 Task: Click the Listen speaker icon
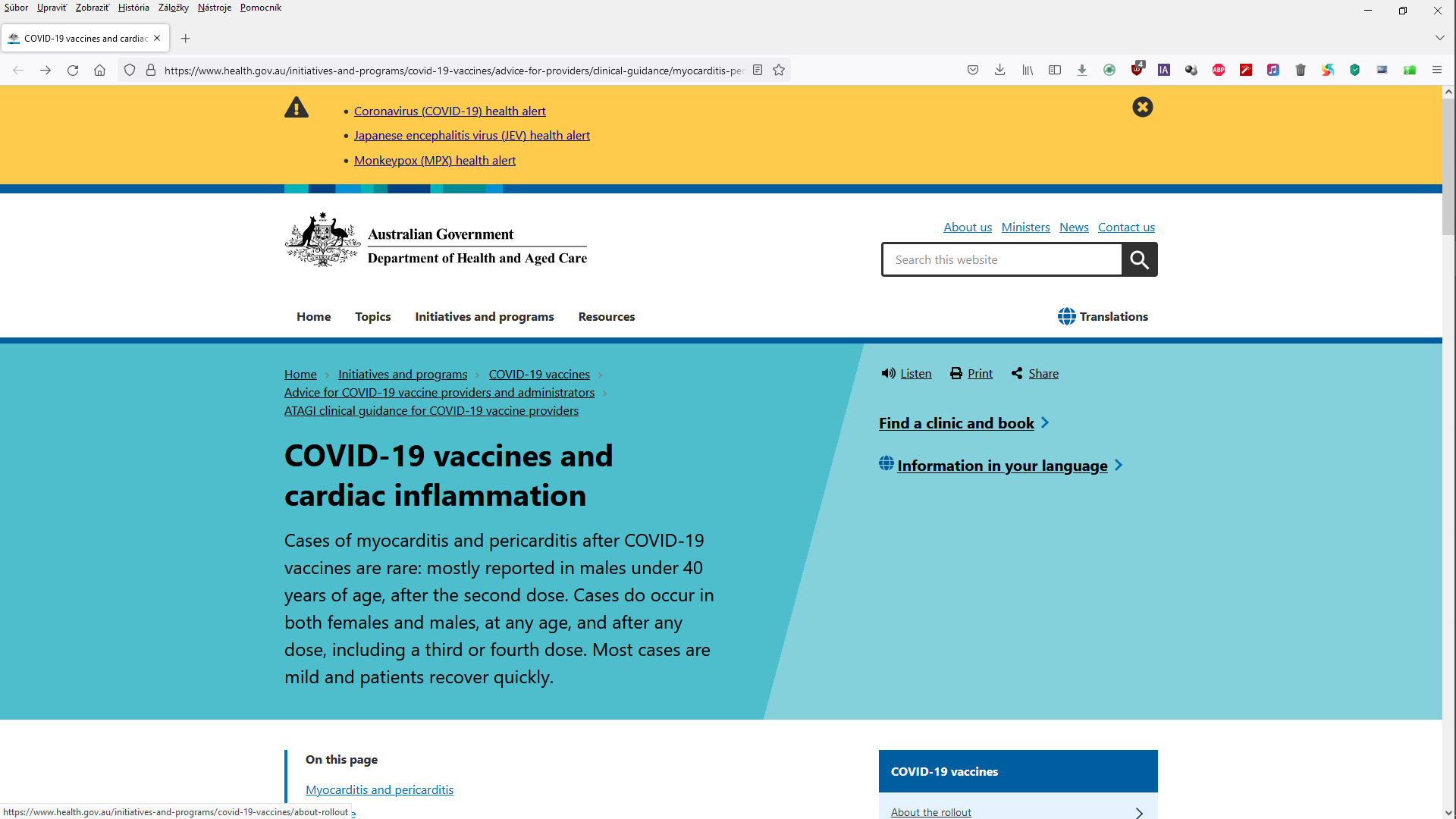coord(888,373)
